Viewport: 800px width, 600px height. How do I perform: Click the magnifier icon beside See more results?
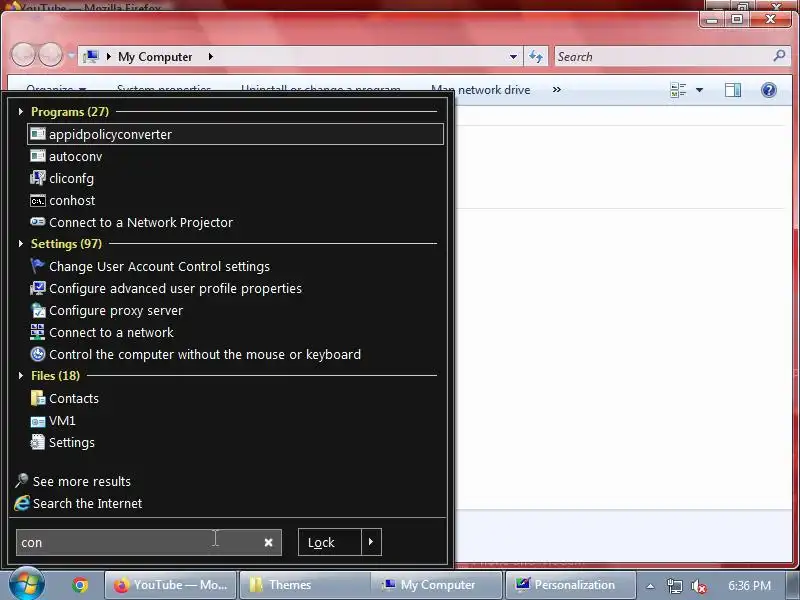(x=21, y=481)
